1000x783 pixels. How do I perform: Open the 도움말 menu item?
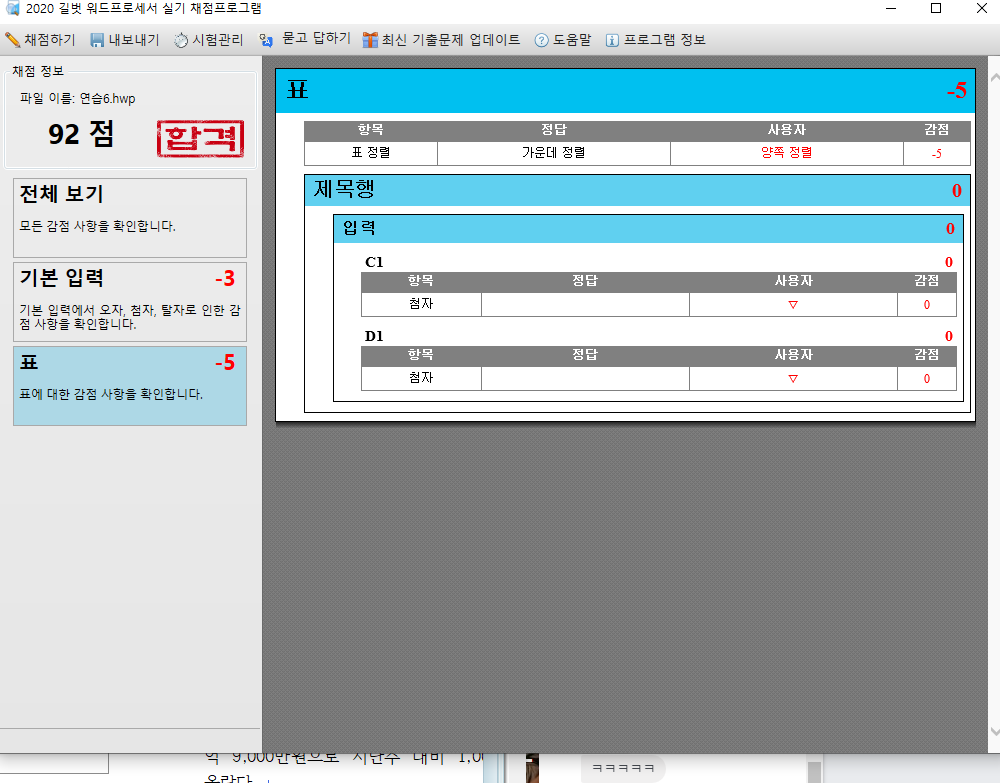coord(563,40)
